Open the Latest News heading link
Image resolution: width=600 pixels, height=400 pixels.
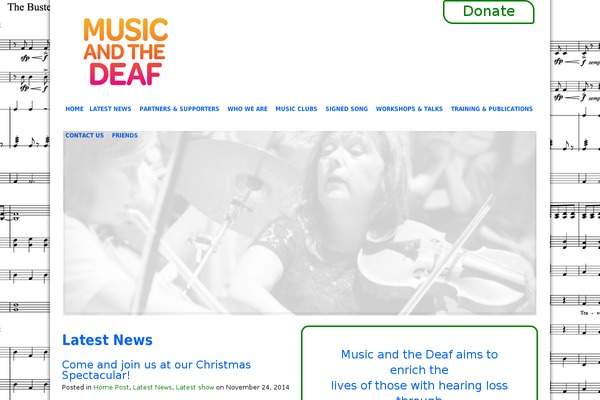(x=107, y=340)
